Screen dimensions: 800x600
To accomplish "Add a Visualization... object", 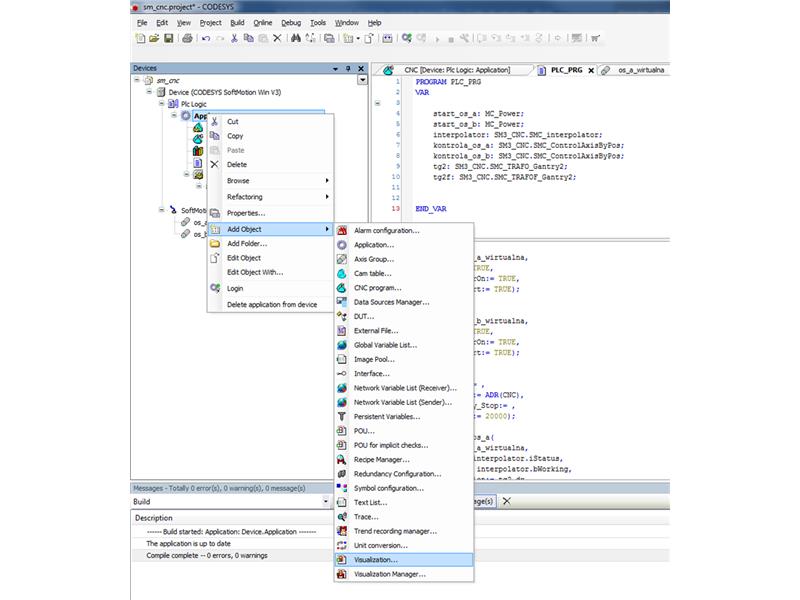I will (404, 560).
